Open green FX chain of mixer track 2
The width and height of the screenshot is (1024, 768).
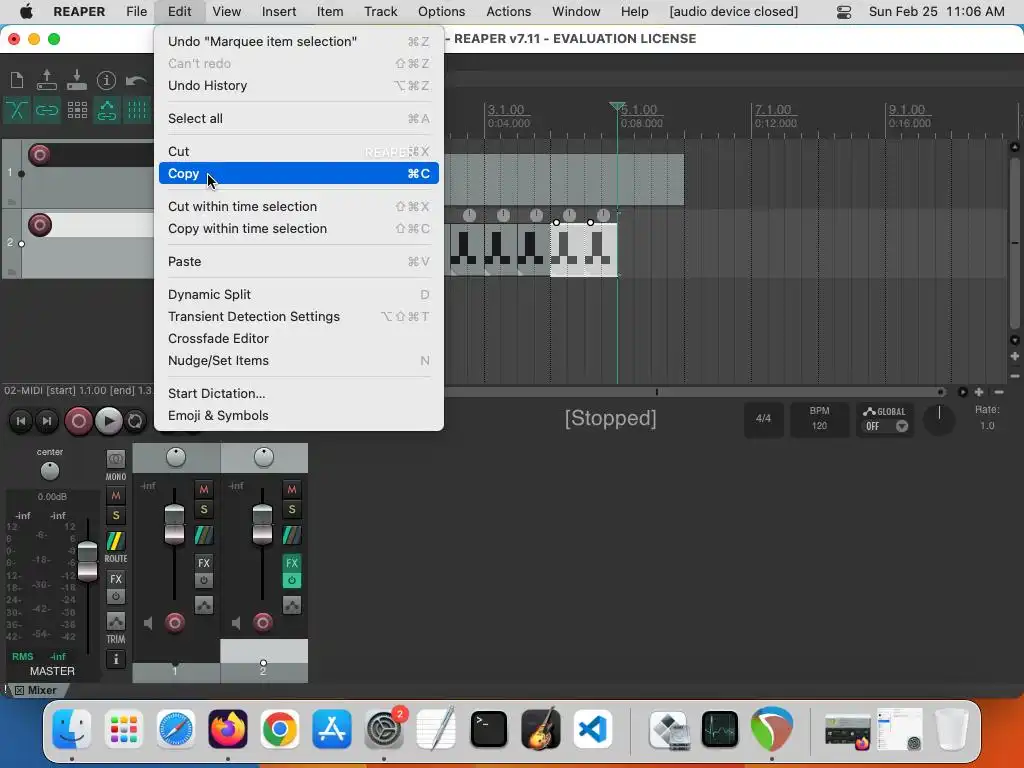pos(292,563)
